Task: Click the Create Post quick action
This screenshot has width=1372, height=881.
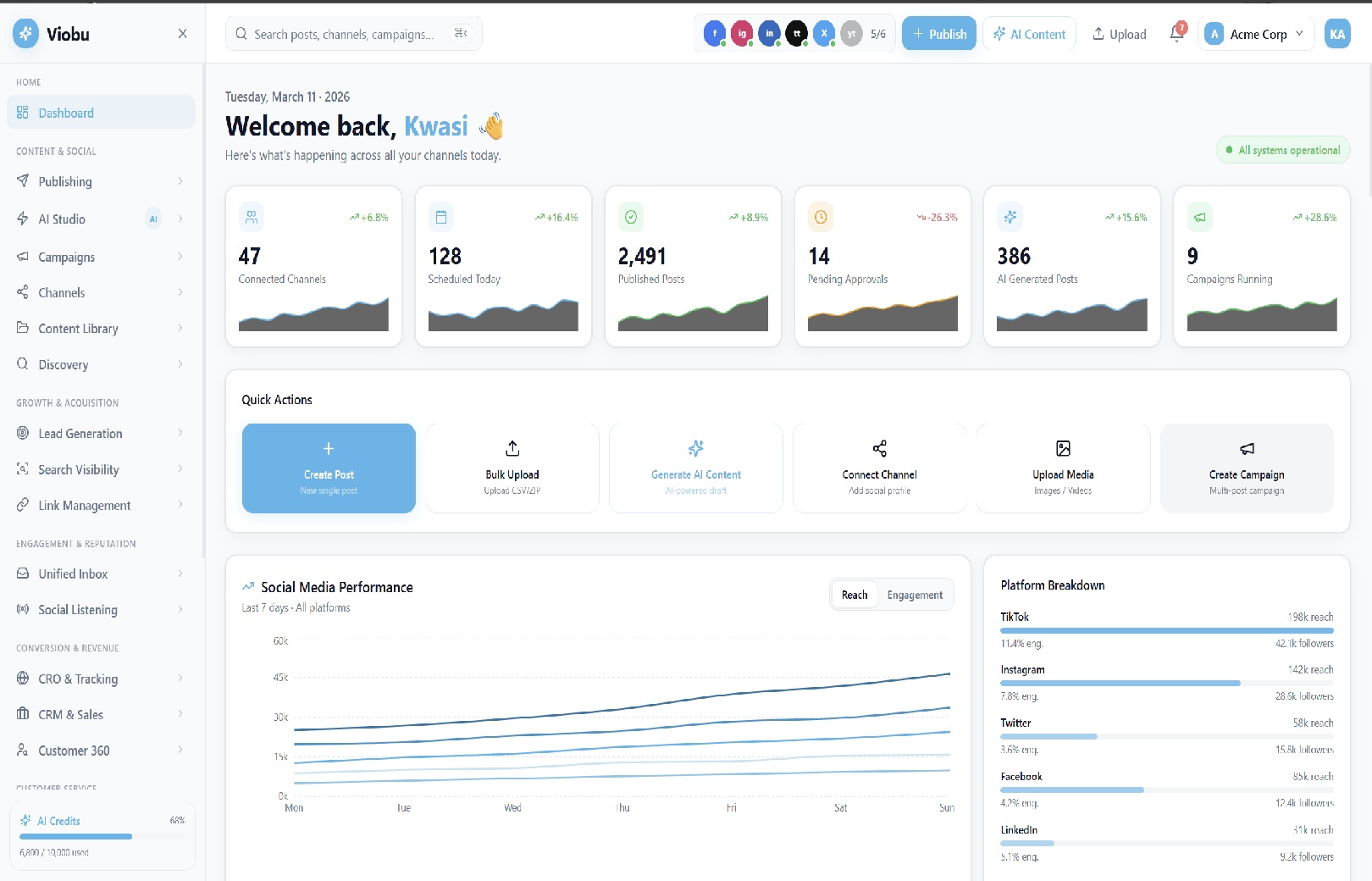Action: 329,468
